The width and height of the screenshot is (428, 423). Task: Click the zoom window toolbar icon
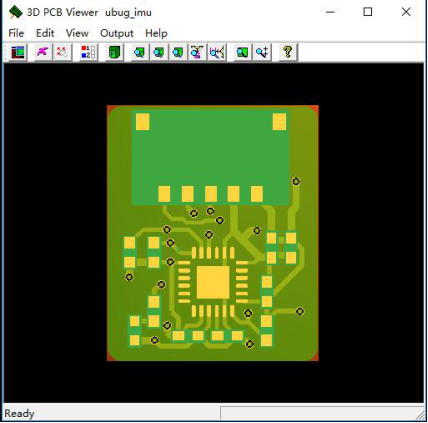243,52
